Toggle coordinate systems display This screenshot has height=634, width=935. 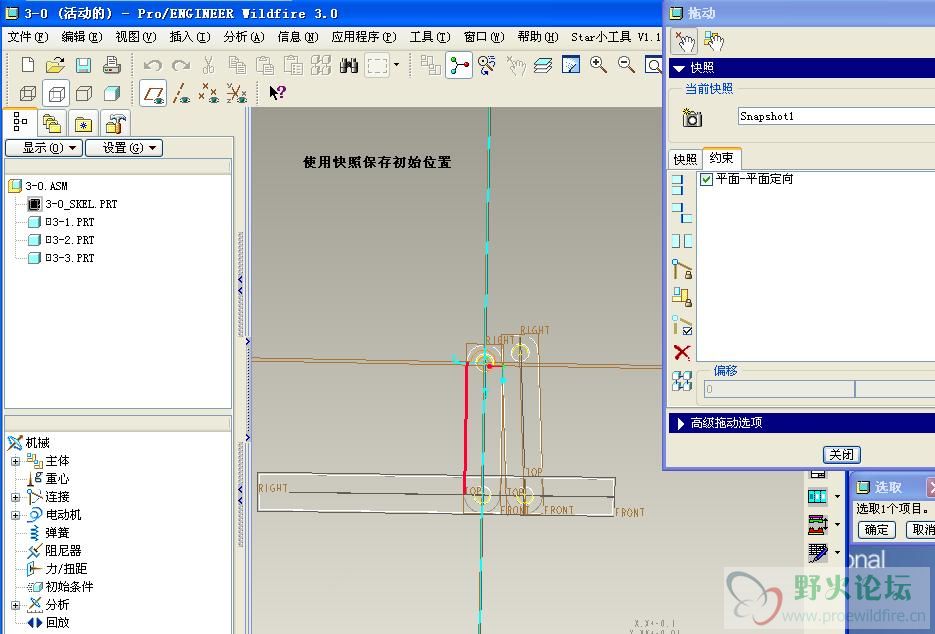click(x=237, y=93)
